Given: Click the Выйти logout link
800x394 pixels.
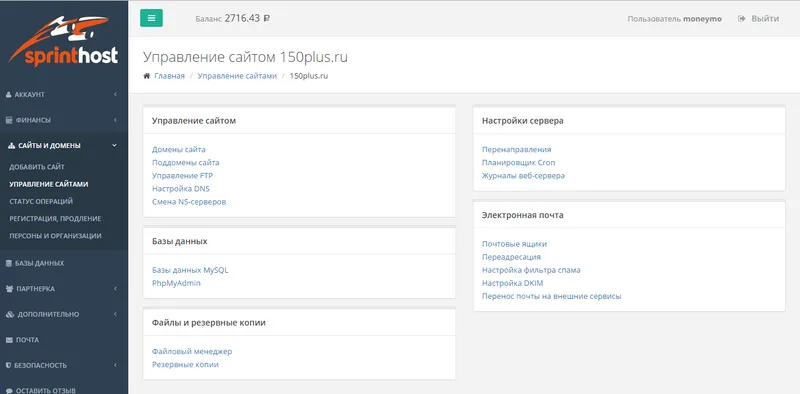Looking at the screenshot, I should point(765,19).
